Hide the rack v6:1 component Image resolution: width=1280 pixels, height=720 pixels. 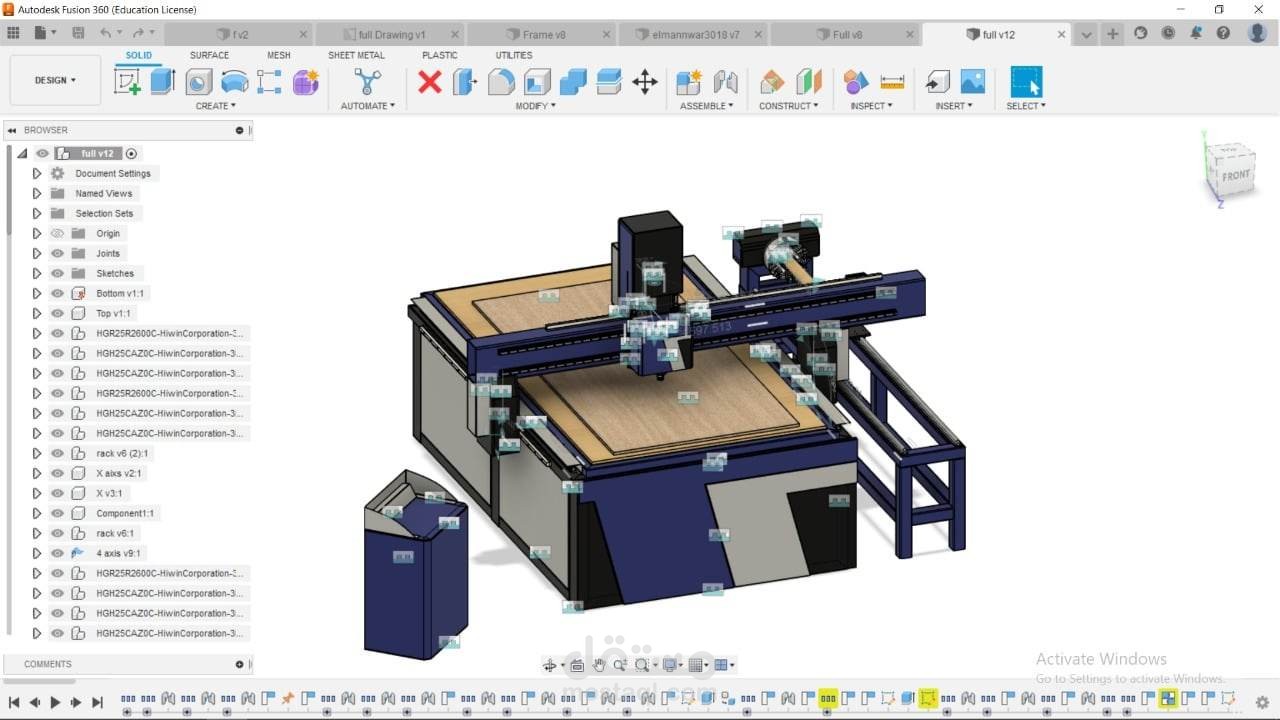tap(56, 533)
